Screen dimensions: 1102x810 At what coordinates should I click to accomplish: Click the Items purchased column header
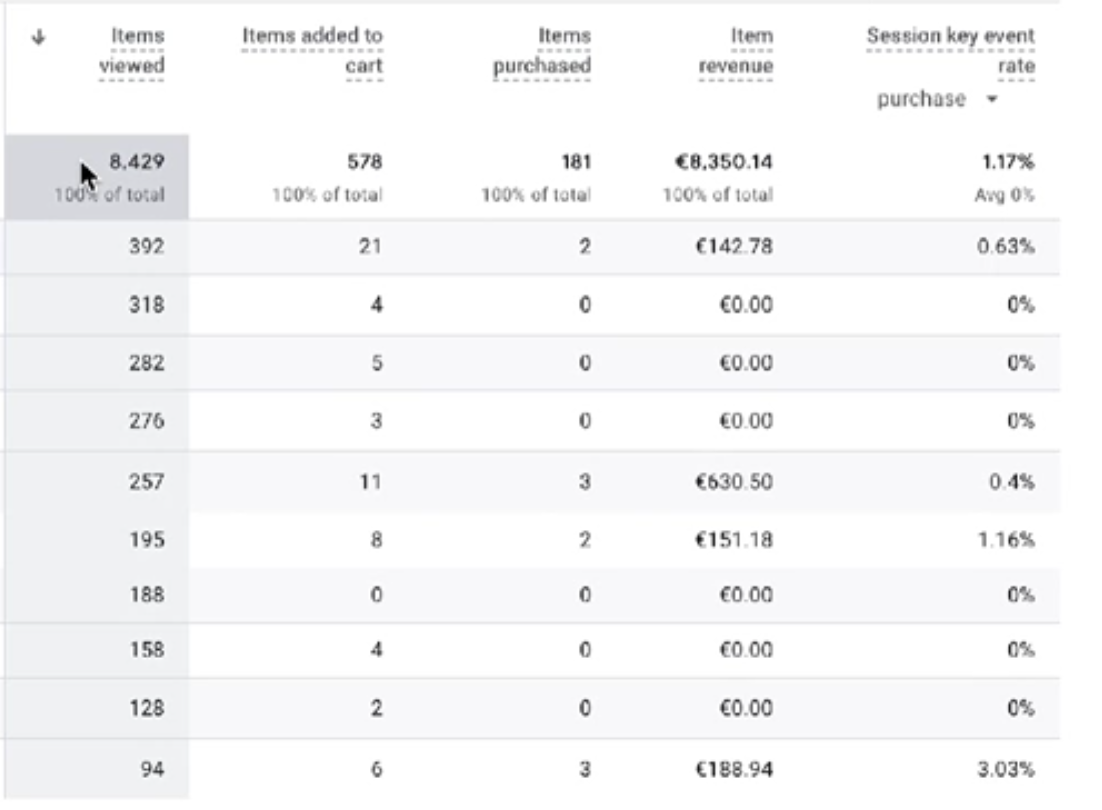[541, 51]
